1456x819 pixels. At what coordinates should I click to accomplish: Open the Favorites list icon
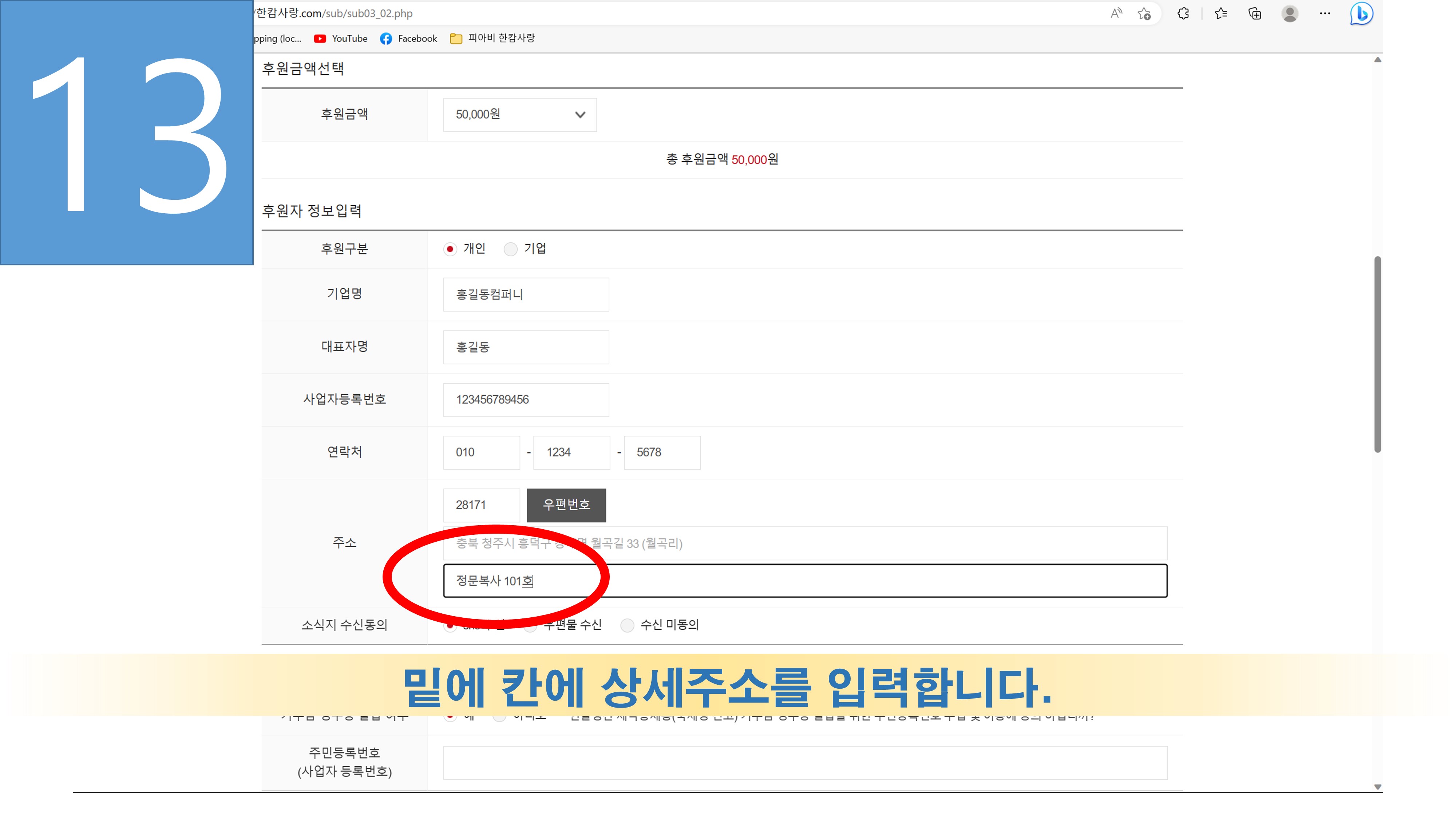coord(1221,13)
